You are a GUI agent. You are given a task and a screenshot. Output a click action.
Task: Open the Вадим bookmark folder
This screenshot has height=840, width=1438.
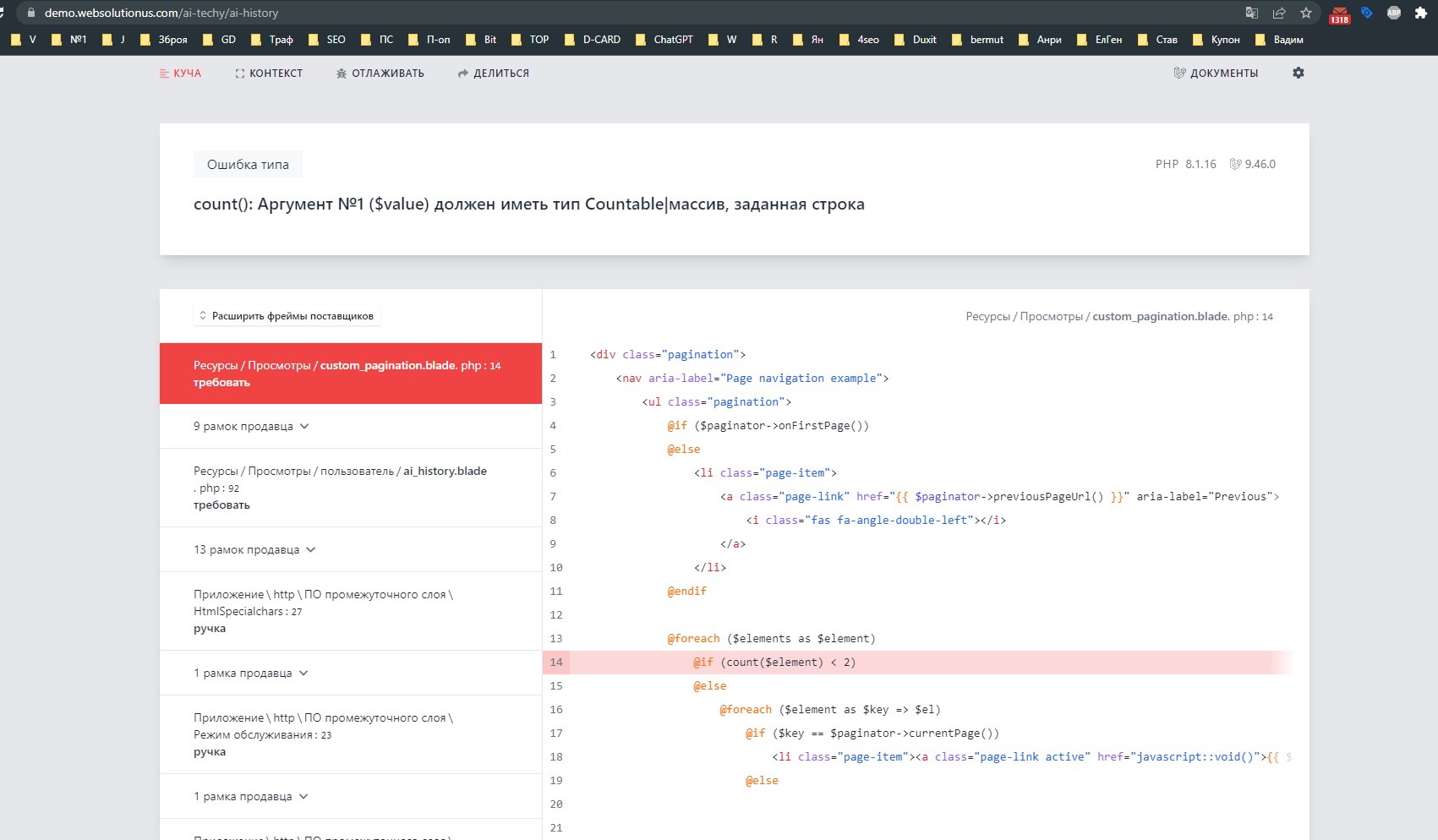coord(1280,40)
